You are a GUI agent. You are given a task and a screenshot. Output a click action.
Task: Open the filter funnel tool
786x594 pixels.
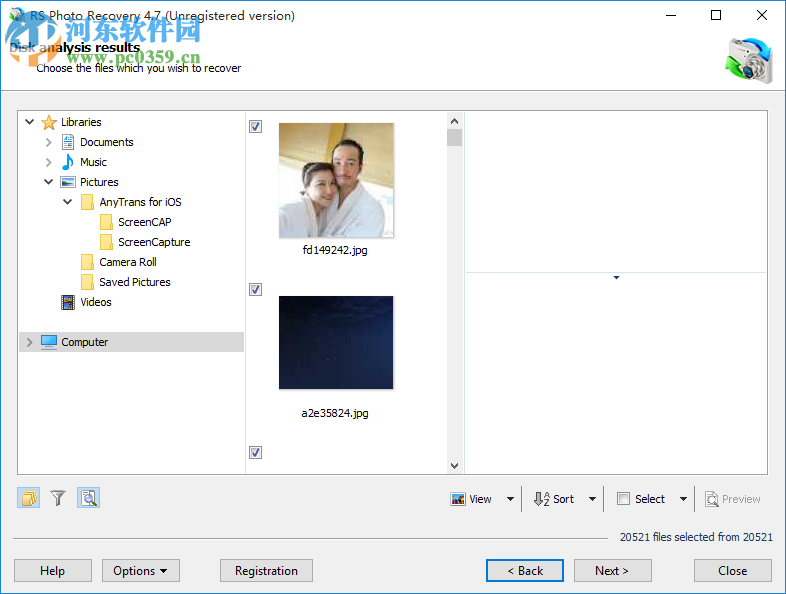click(58, 498)
